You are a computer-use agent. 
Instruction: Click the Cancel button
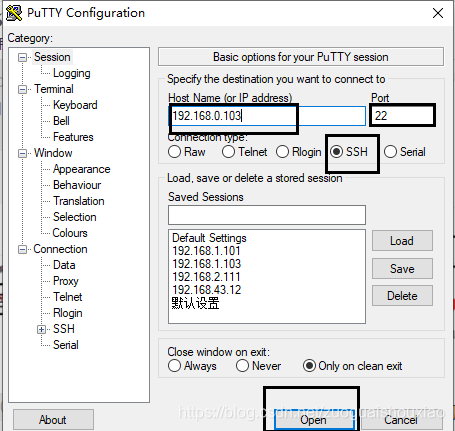(x=402, y=420)
